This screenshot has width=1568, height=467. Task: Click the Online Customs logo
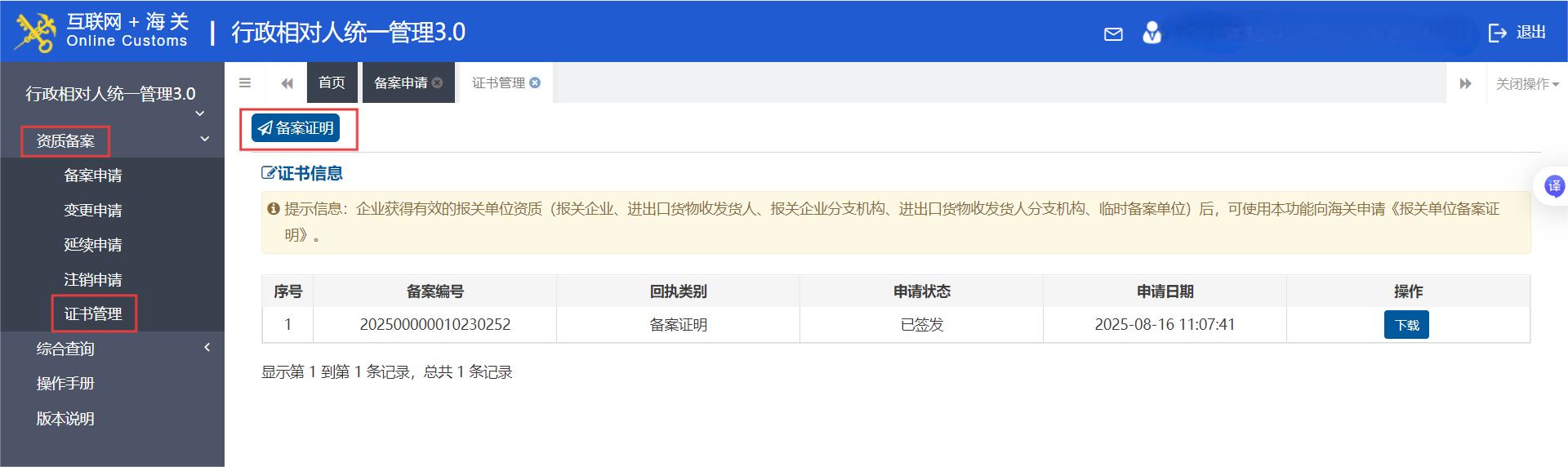35,33
